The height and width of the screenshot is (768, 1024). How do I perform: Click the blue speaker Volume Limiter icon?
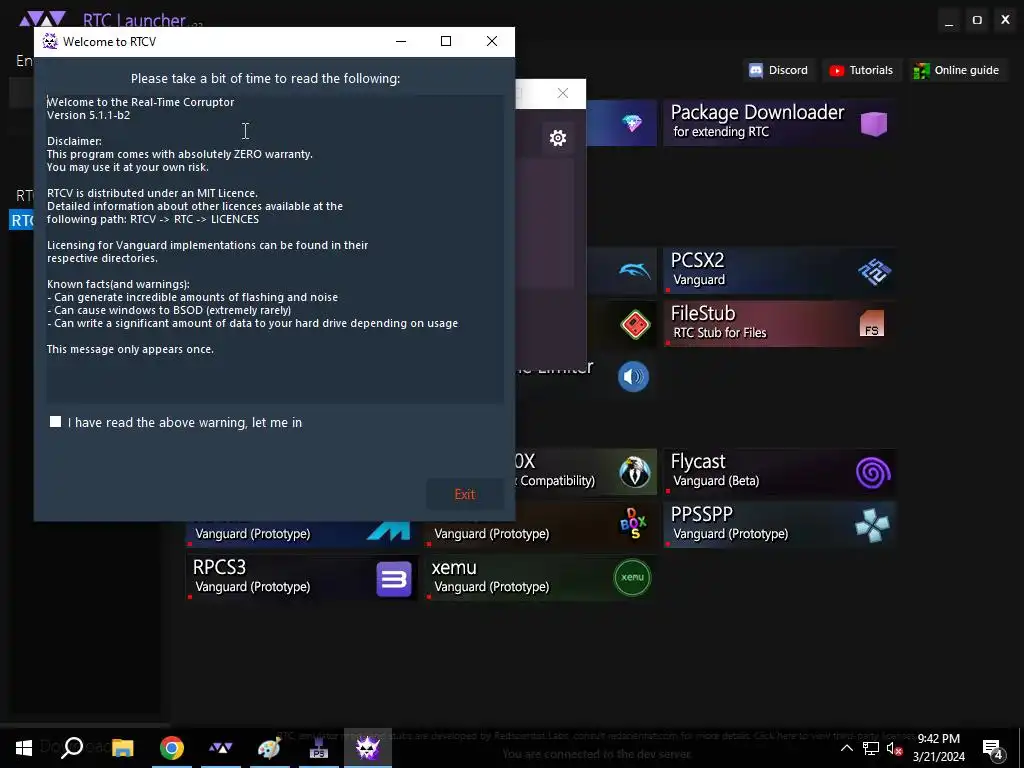tap(633, 377)
